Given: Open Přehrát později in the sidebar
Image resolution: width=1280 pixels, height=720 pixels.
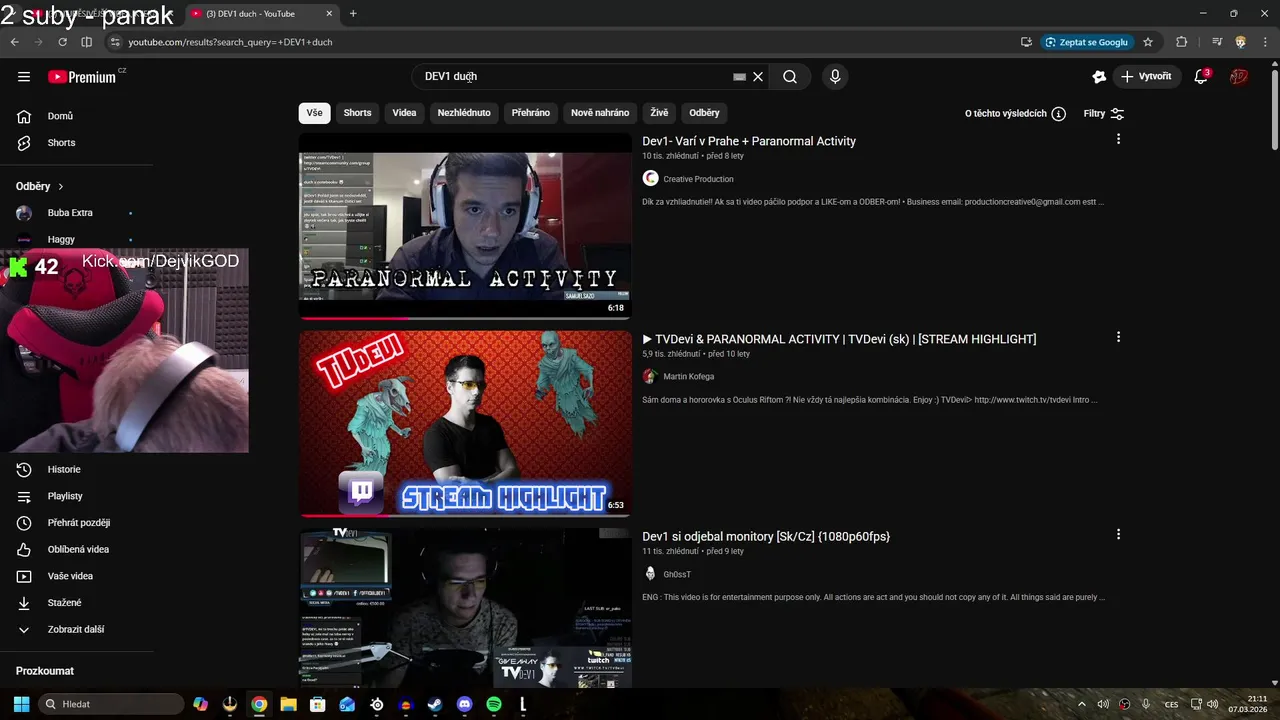Looking at the screenshot, I should coord(79,523).
